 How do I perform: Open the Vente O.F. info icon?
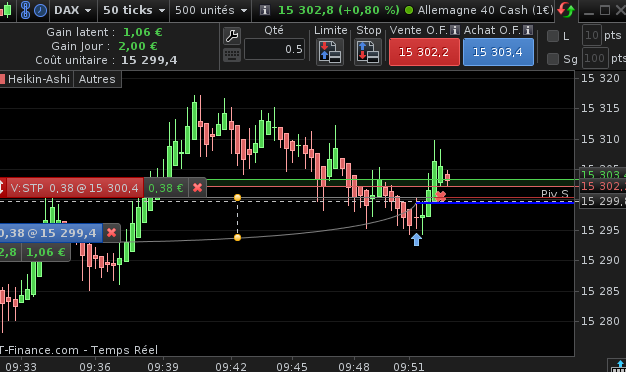click(x=455, y=30)
